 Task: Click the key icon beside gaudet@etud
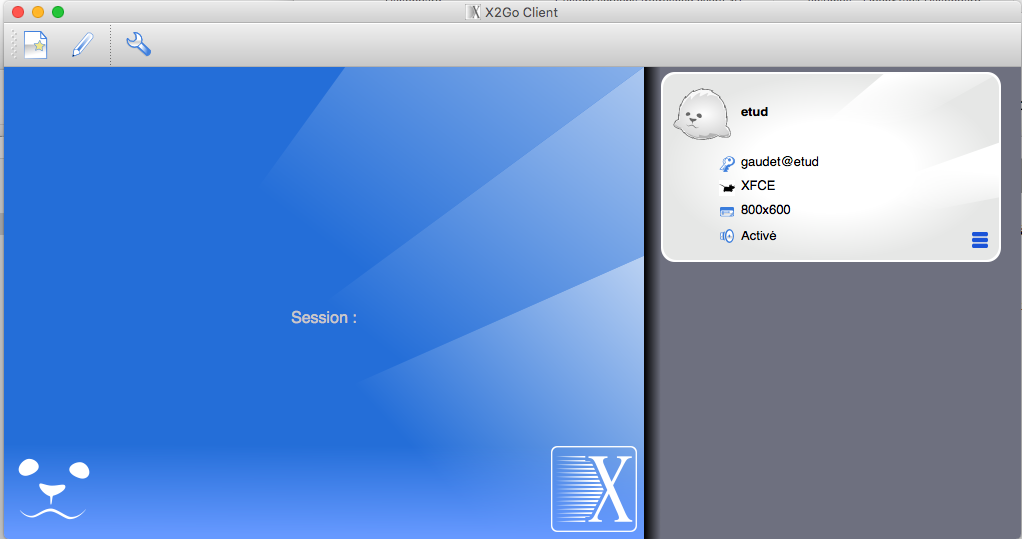727,163
